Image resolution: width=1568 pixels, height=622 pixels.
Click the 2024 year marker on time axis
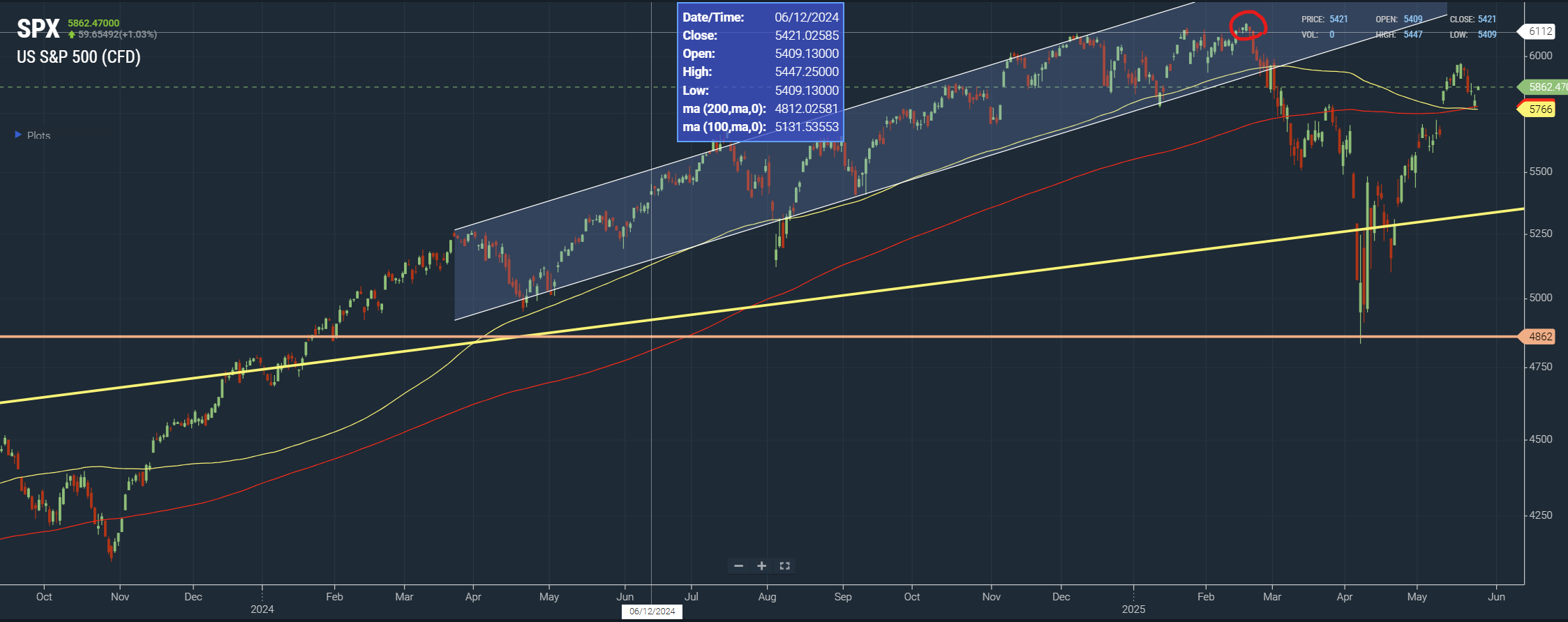[x=262, y=609]
